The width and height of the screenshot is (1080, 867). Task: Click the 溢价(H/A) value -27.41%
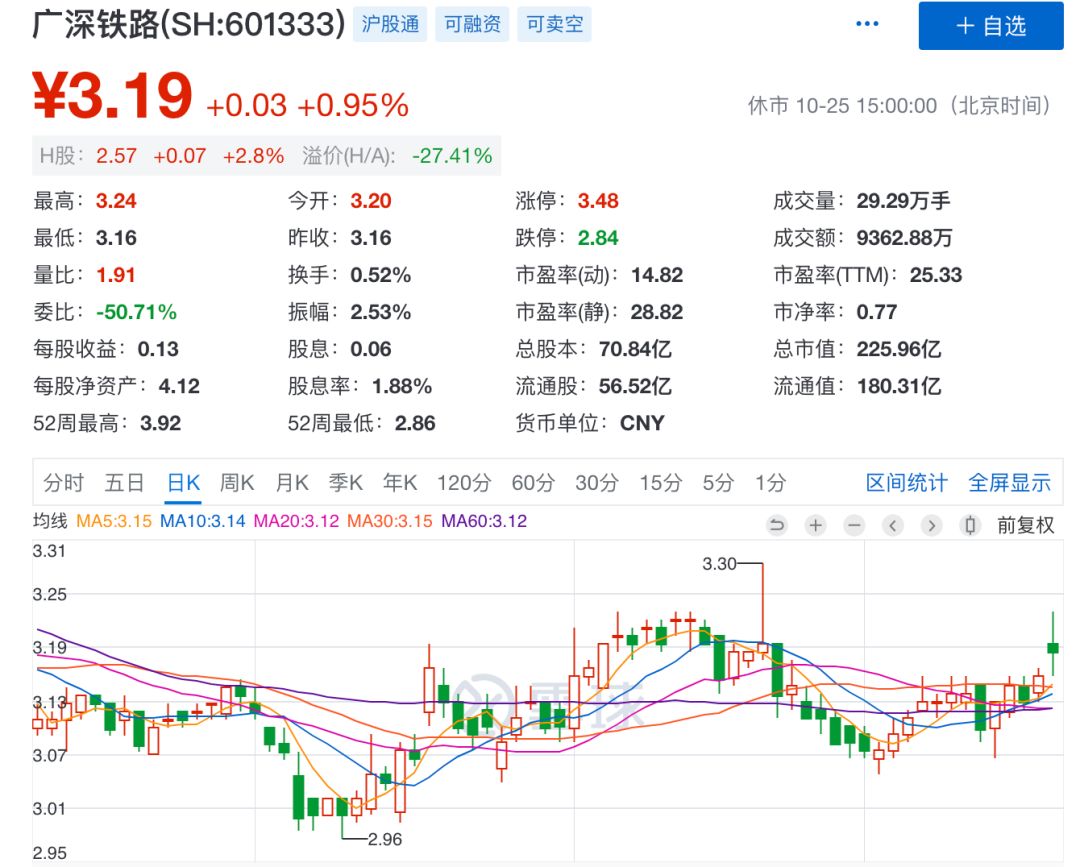(452, 156)
